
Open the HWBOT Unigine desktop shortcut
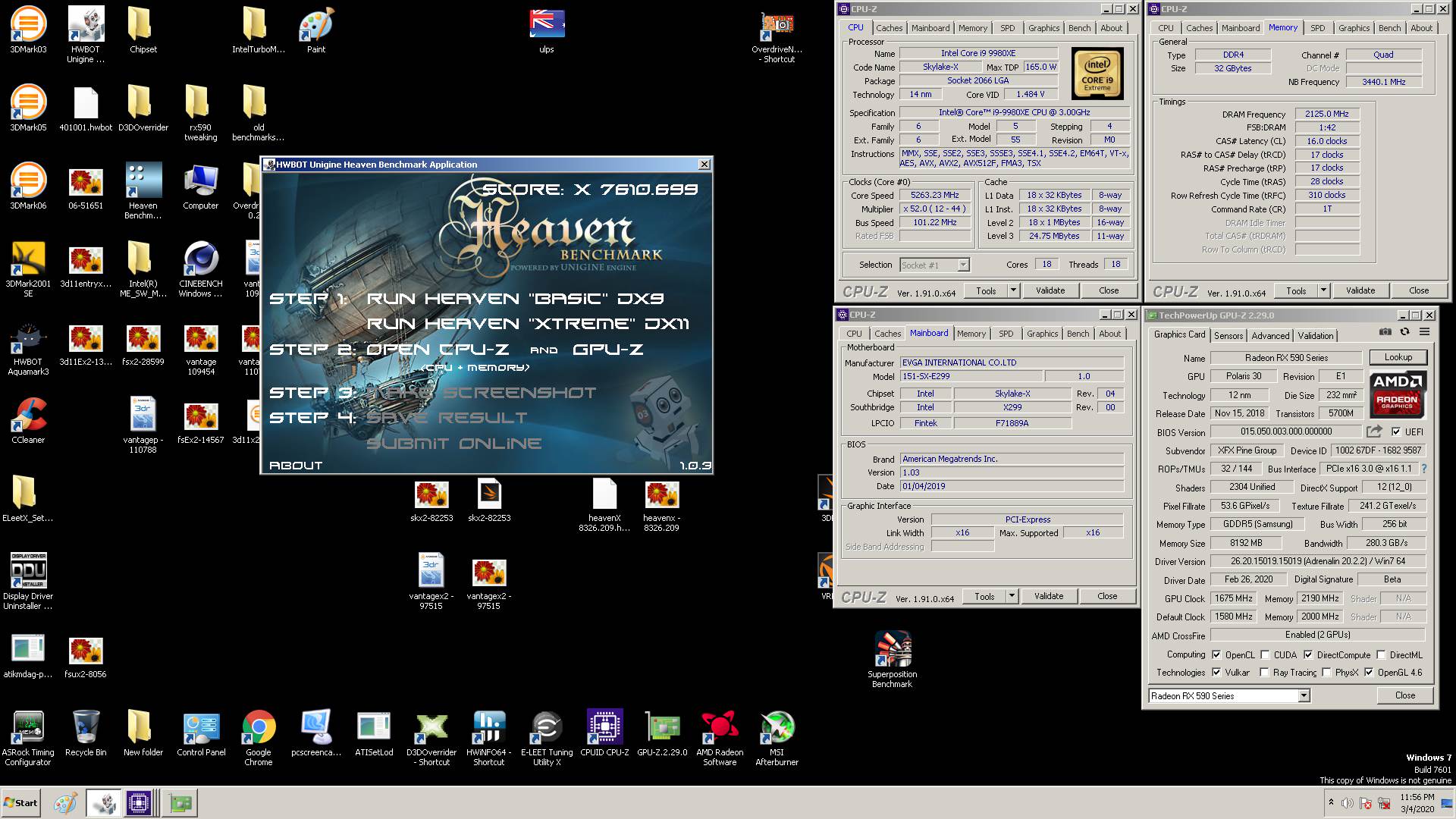86,34
